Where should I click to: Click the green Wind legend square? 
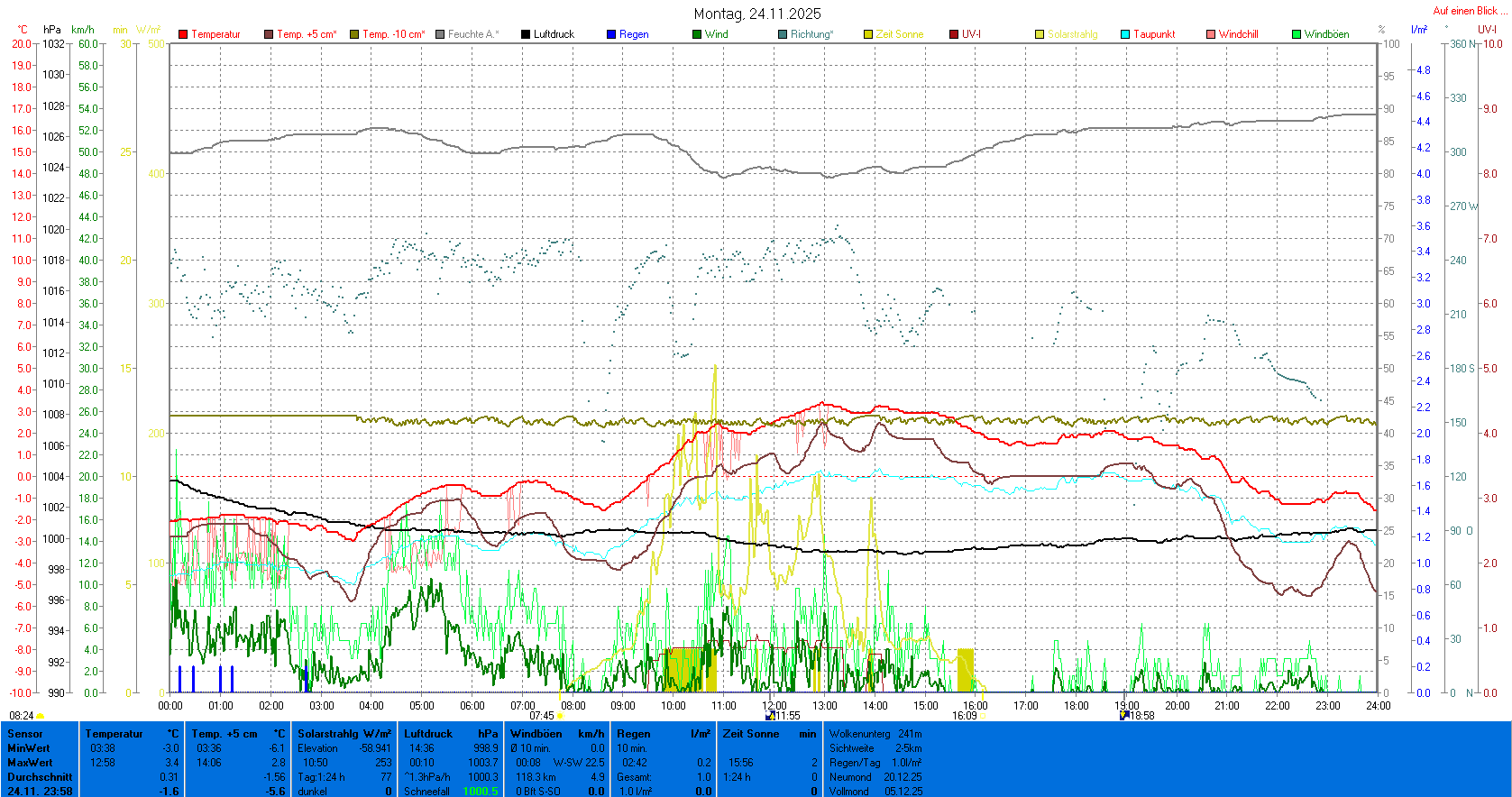(x=697, y=34)
